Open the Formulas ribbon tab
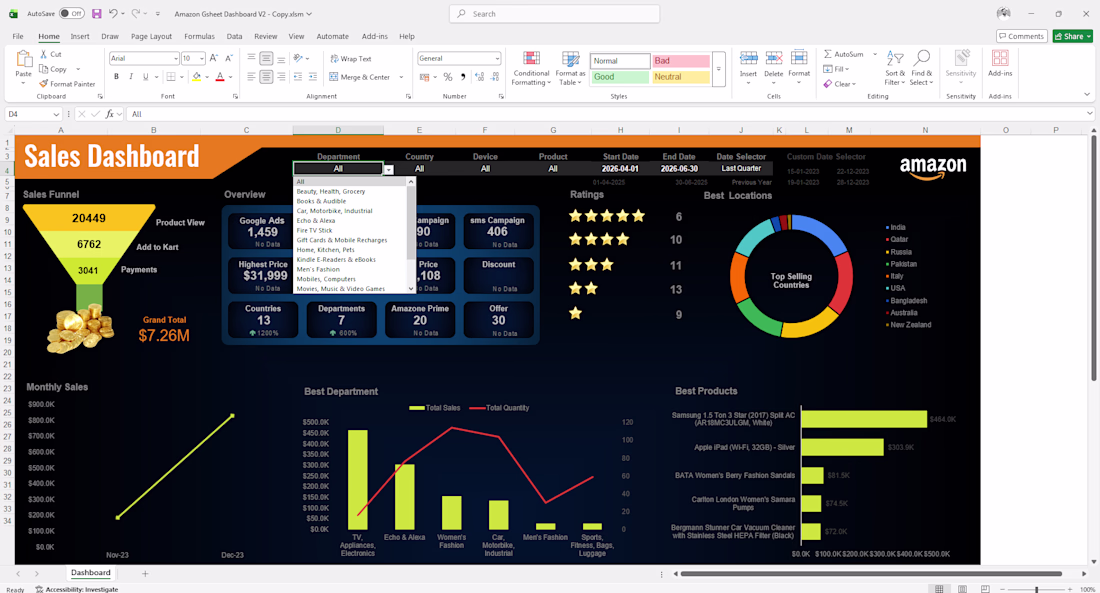Image resolution: width=1100 pixels, height=593 pixels. tap(199, 36)
